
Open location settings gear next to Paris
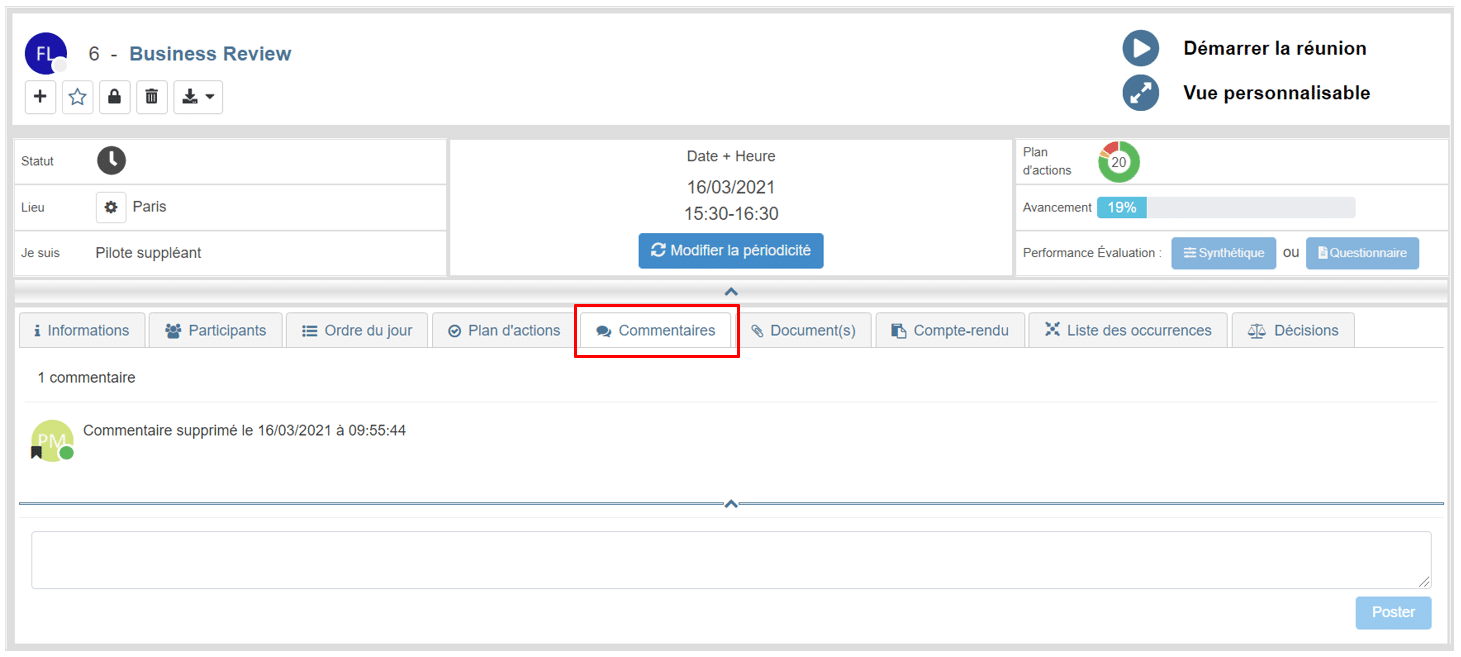pos(111,207)
